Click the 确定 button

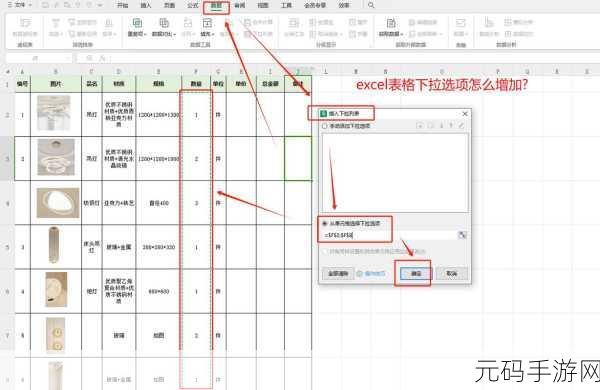click(416, 274)
